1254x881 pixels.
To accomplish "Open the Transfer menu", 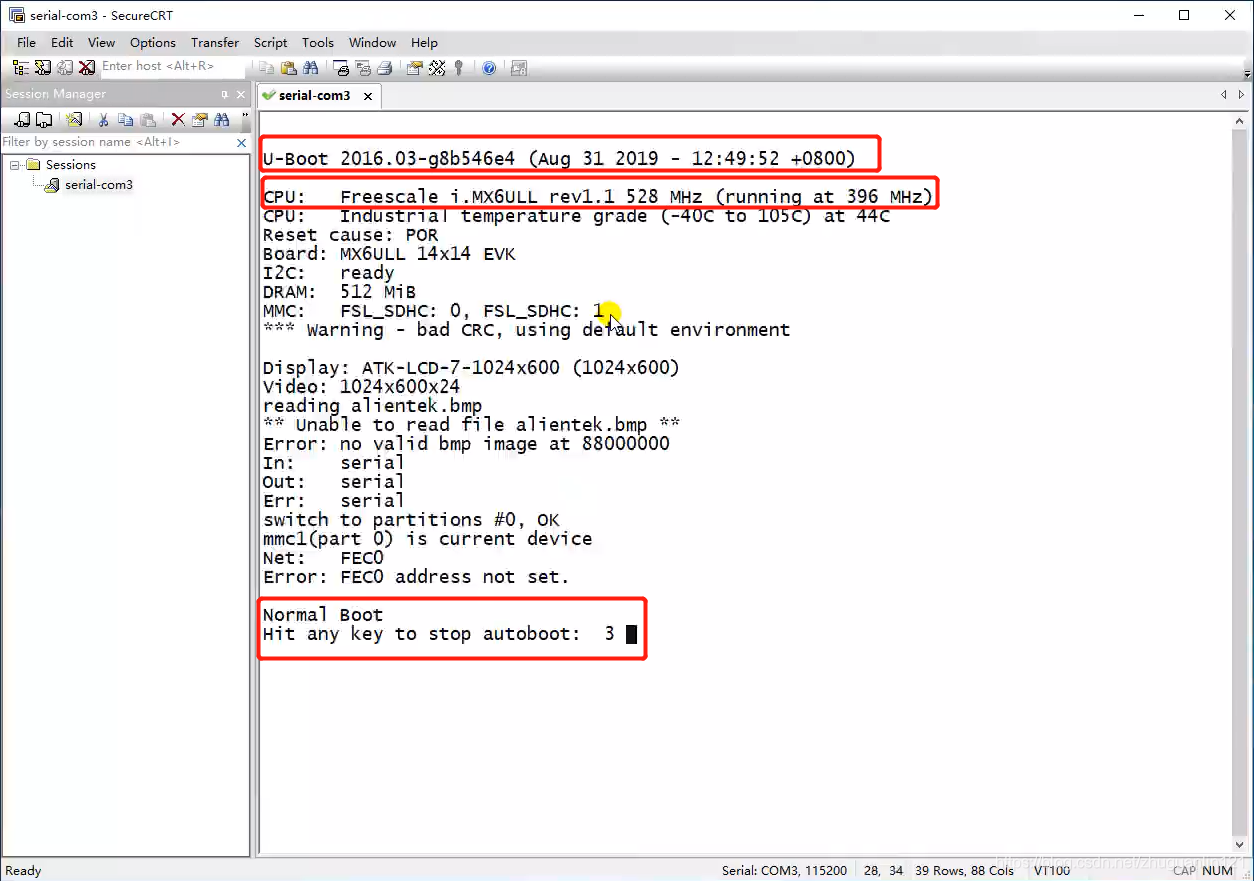I will point(215,43).
